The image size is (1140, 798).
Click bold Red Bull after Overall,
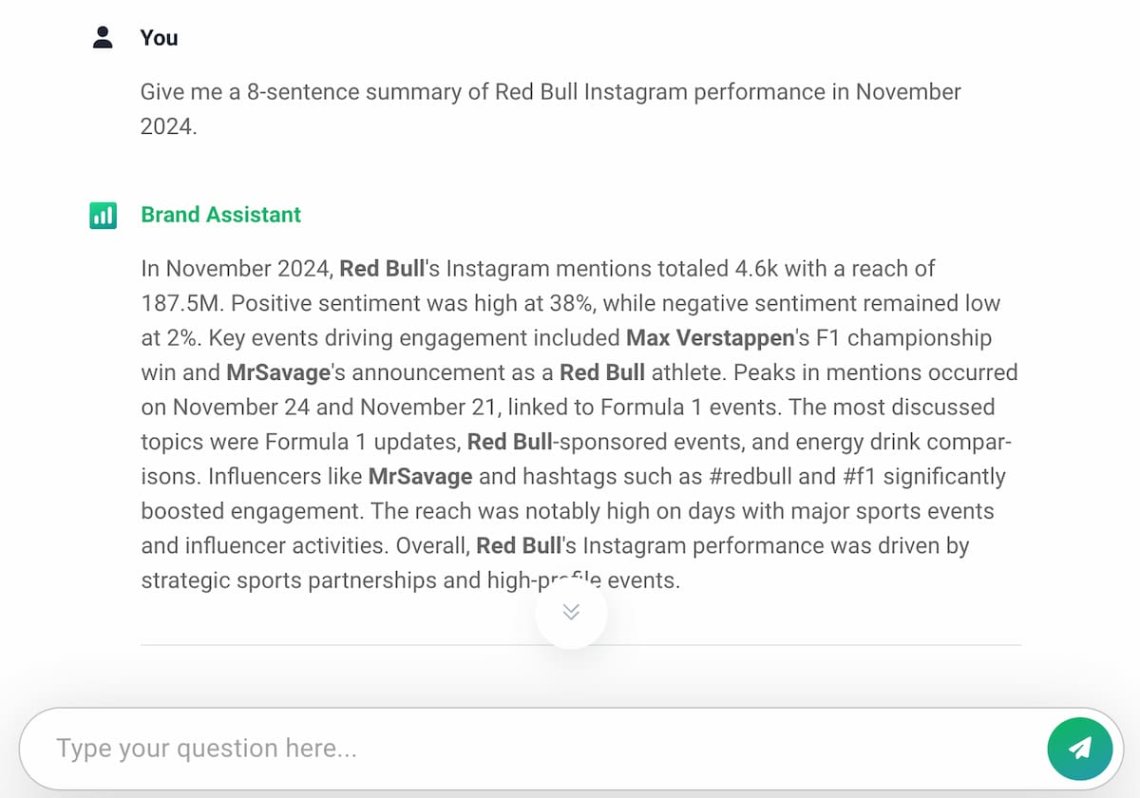[518, 546]
